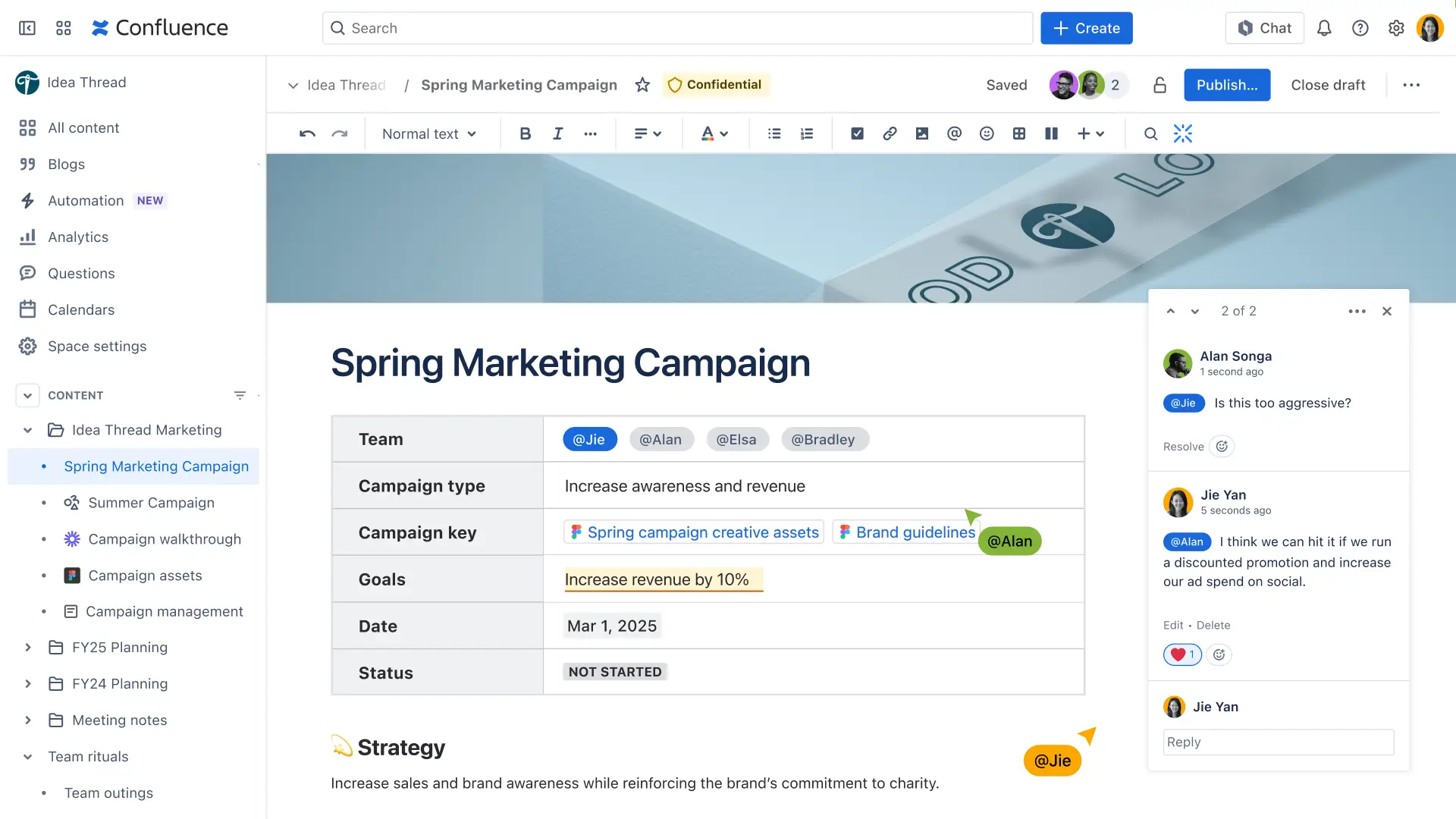The image size is (1456, 819).
Task: Open the help question mark menu
Action: (x=1360, y=28)
